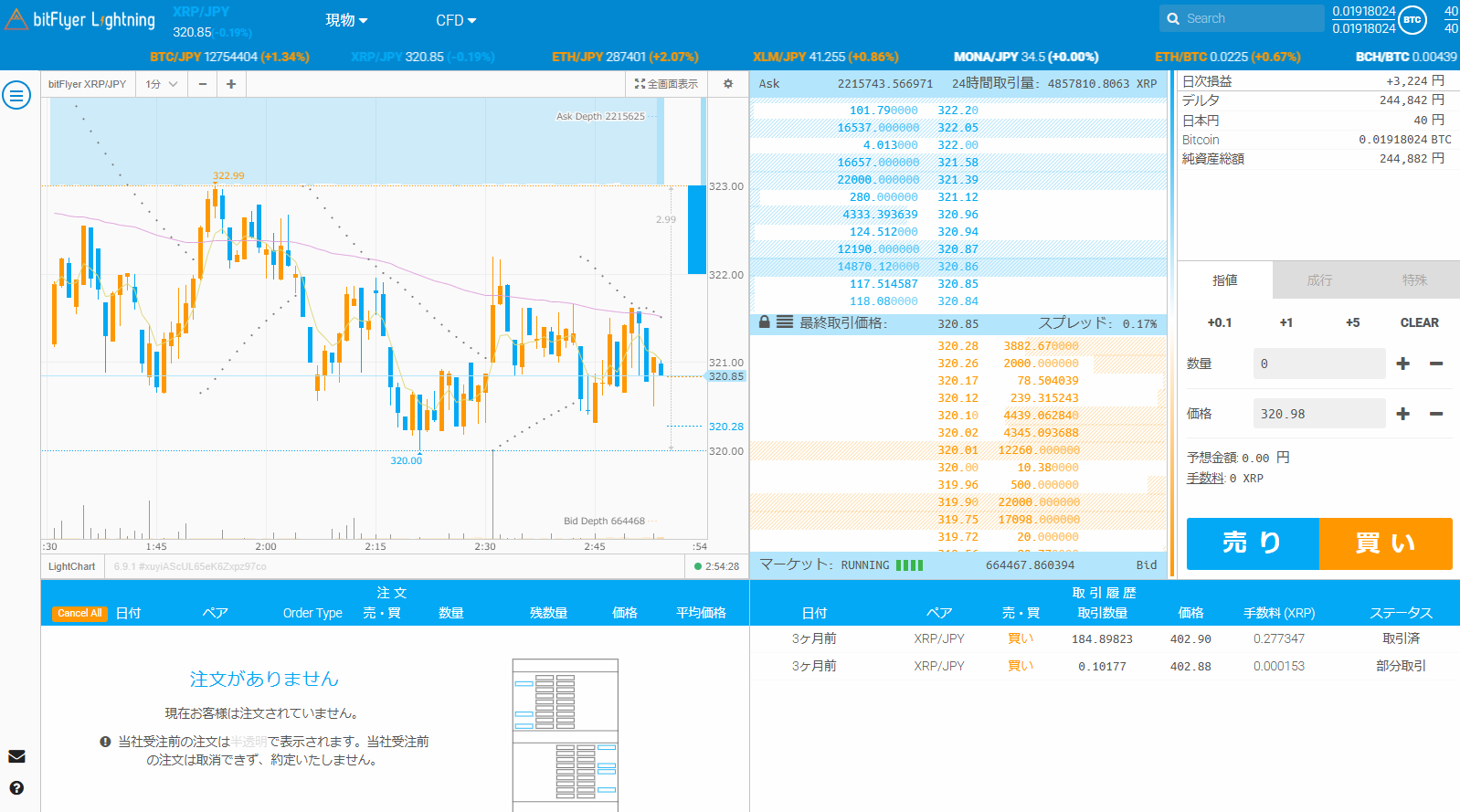Screen dimensions: 1460x812
Task: Select XRP/JPY ticker in top bar
Action: tap(423, 57)
